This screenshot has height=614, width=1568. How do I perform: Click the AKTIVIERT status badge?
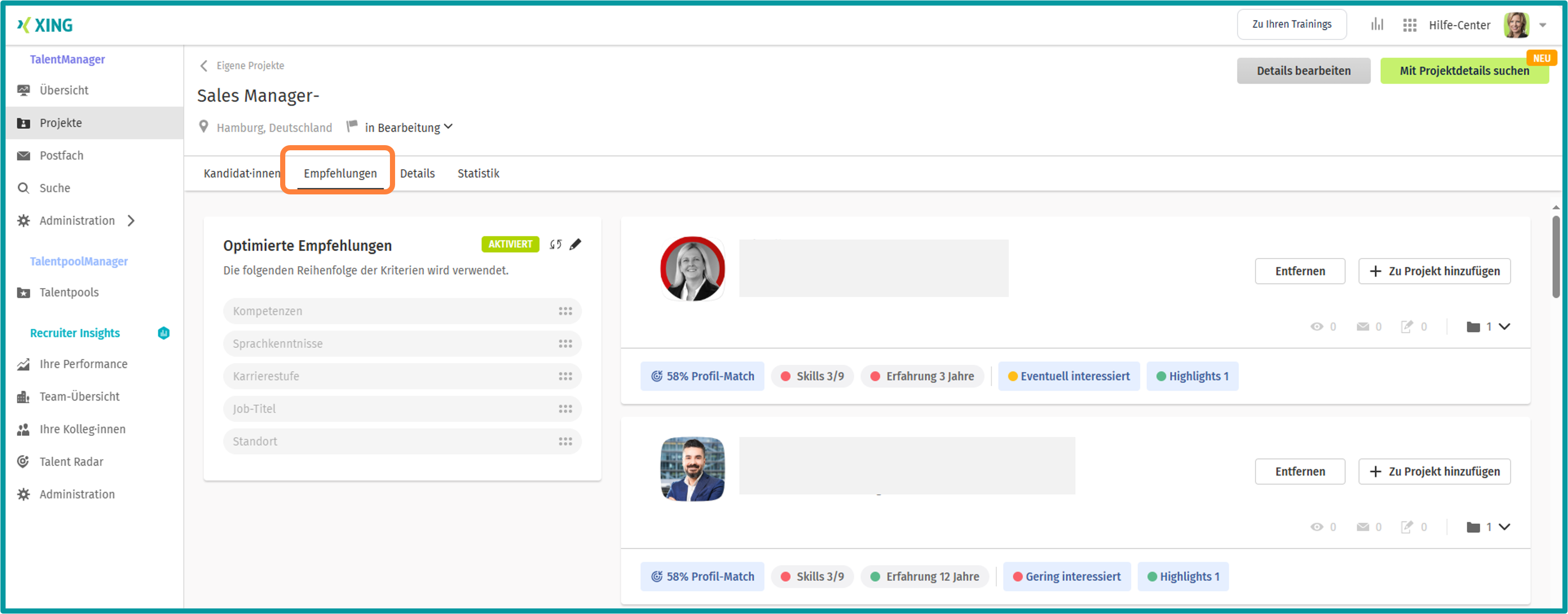[509, 244]
